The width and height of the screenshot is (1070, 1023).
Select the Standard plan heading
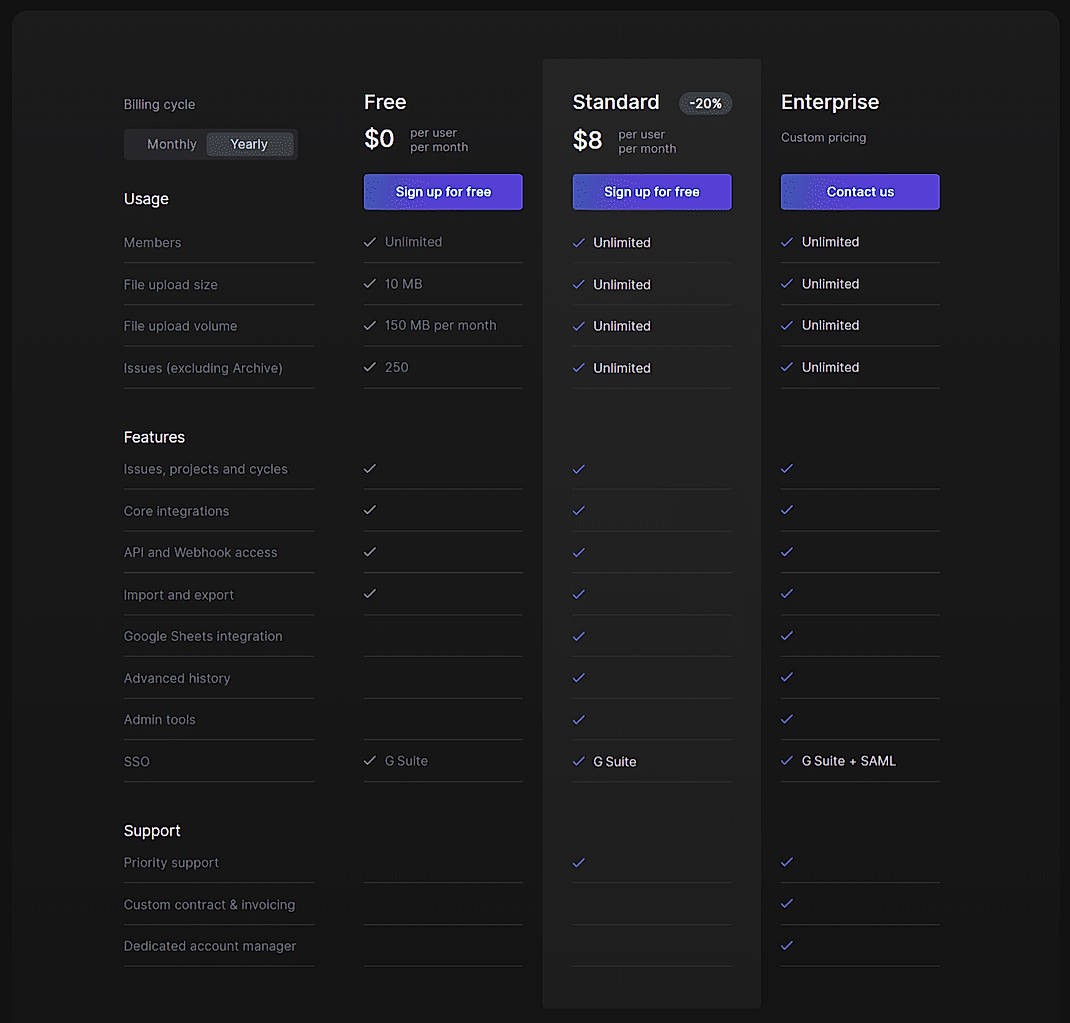(x=615, y=102)
